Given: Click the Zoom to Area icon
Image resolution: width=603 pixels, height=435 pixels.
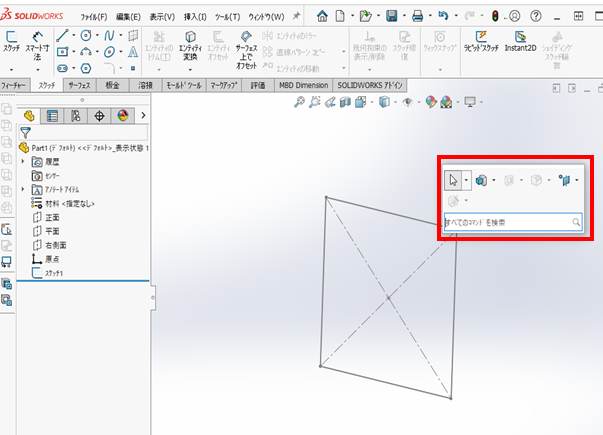Looking at the screenshot, I should tap(315, 102).
